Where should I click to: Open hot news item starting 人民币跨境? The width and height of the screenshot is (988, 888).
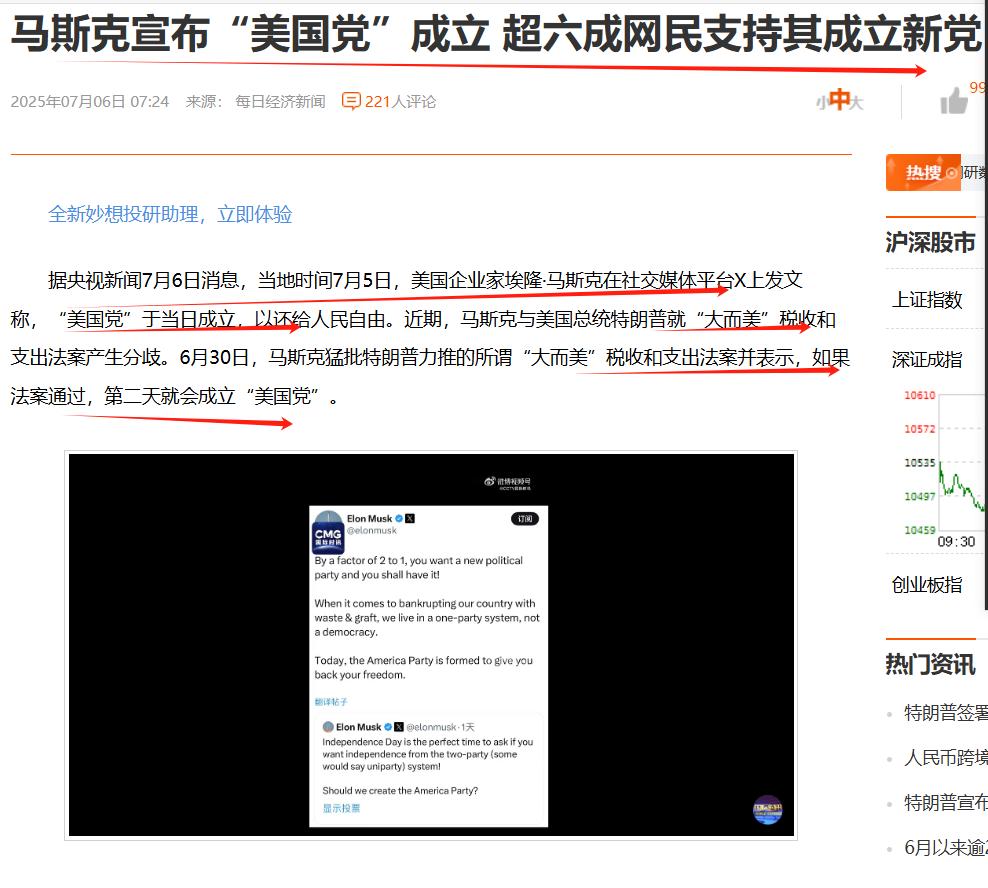945,758
